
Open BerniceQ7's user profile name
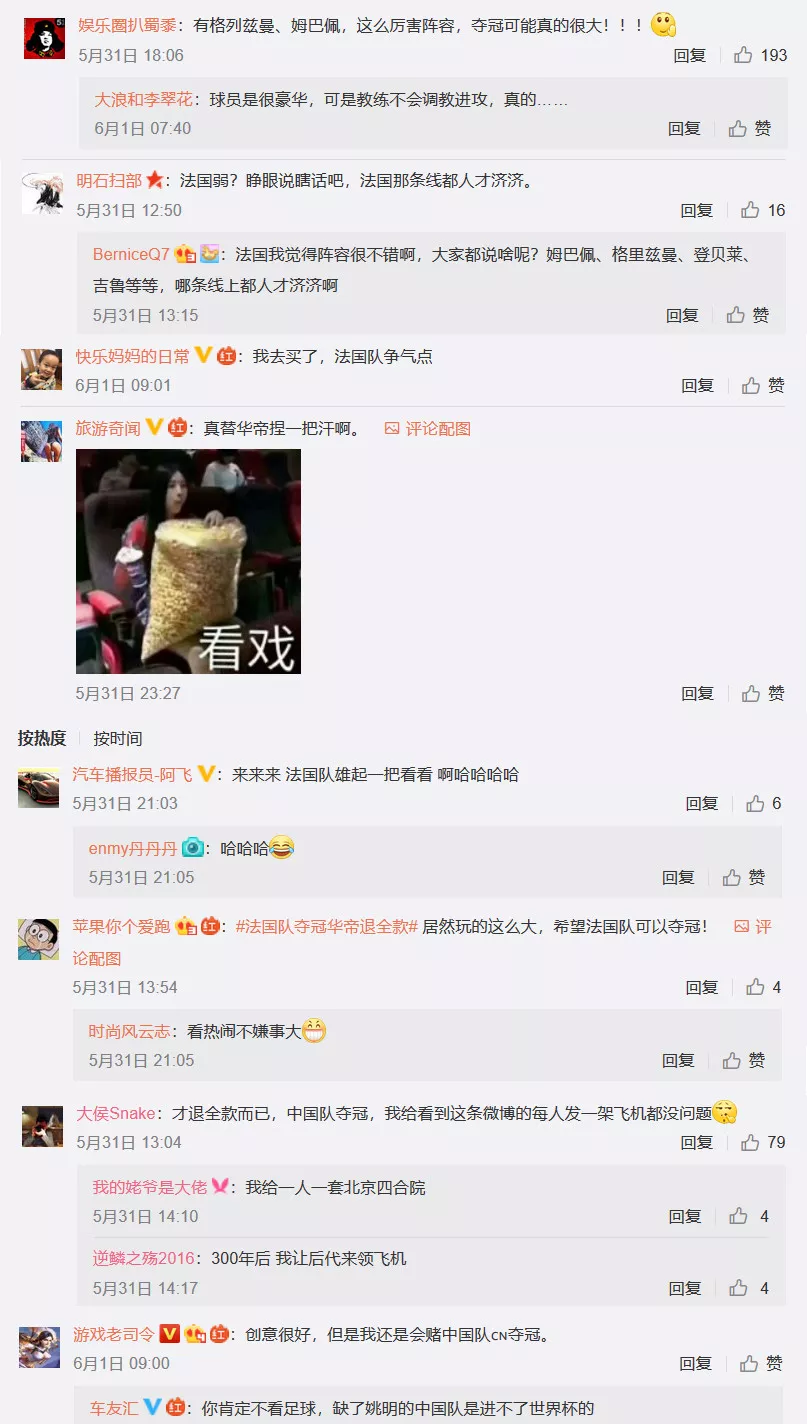[x=131, y=254]
